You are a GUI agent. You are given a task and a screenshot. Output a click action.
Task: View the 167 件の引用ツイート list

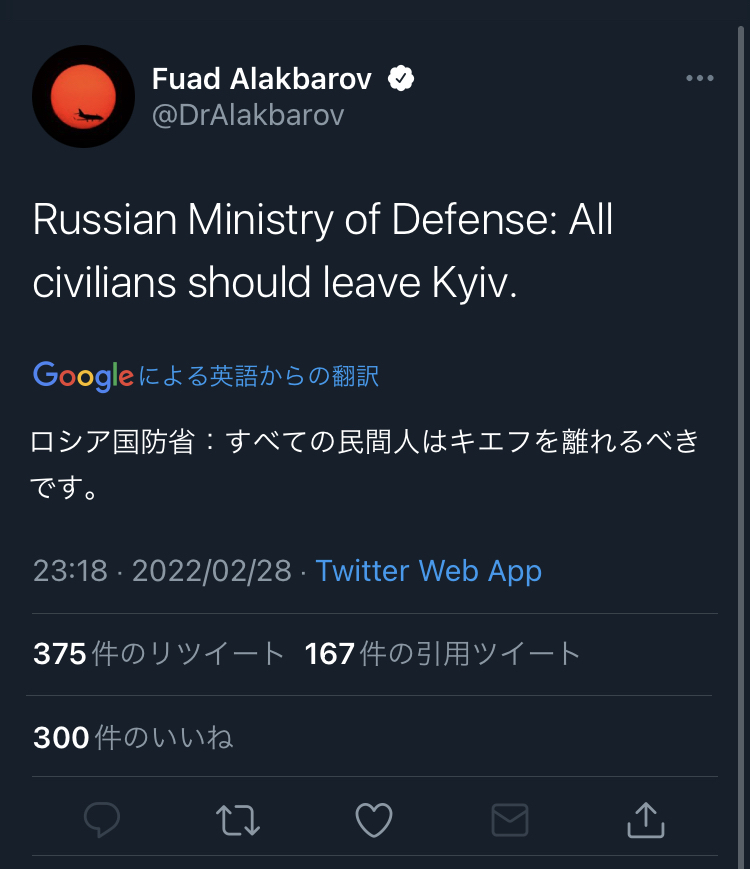[443, 654]
